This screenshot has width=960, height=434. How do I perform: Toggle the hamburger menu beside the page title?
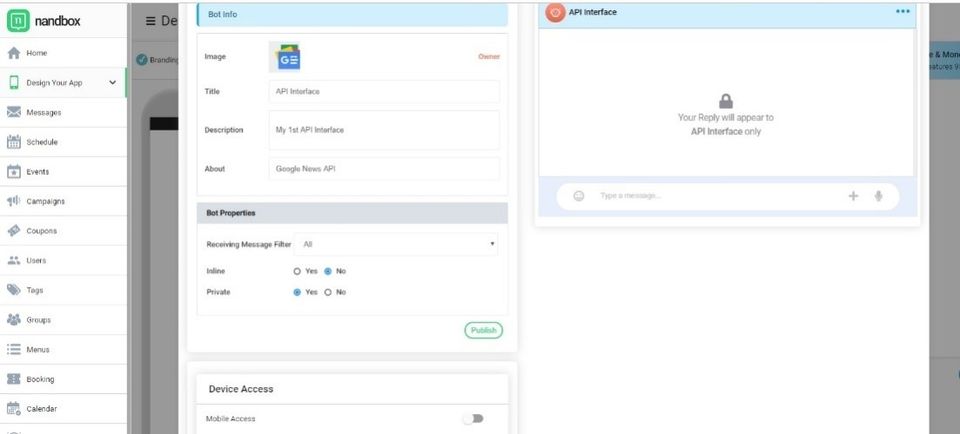(x=150, y=21)
